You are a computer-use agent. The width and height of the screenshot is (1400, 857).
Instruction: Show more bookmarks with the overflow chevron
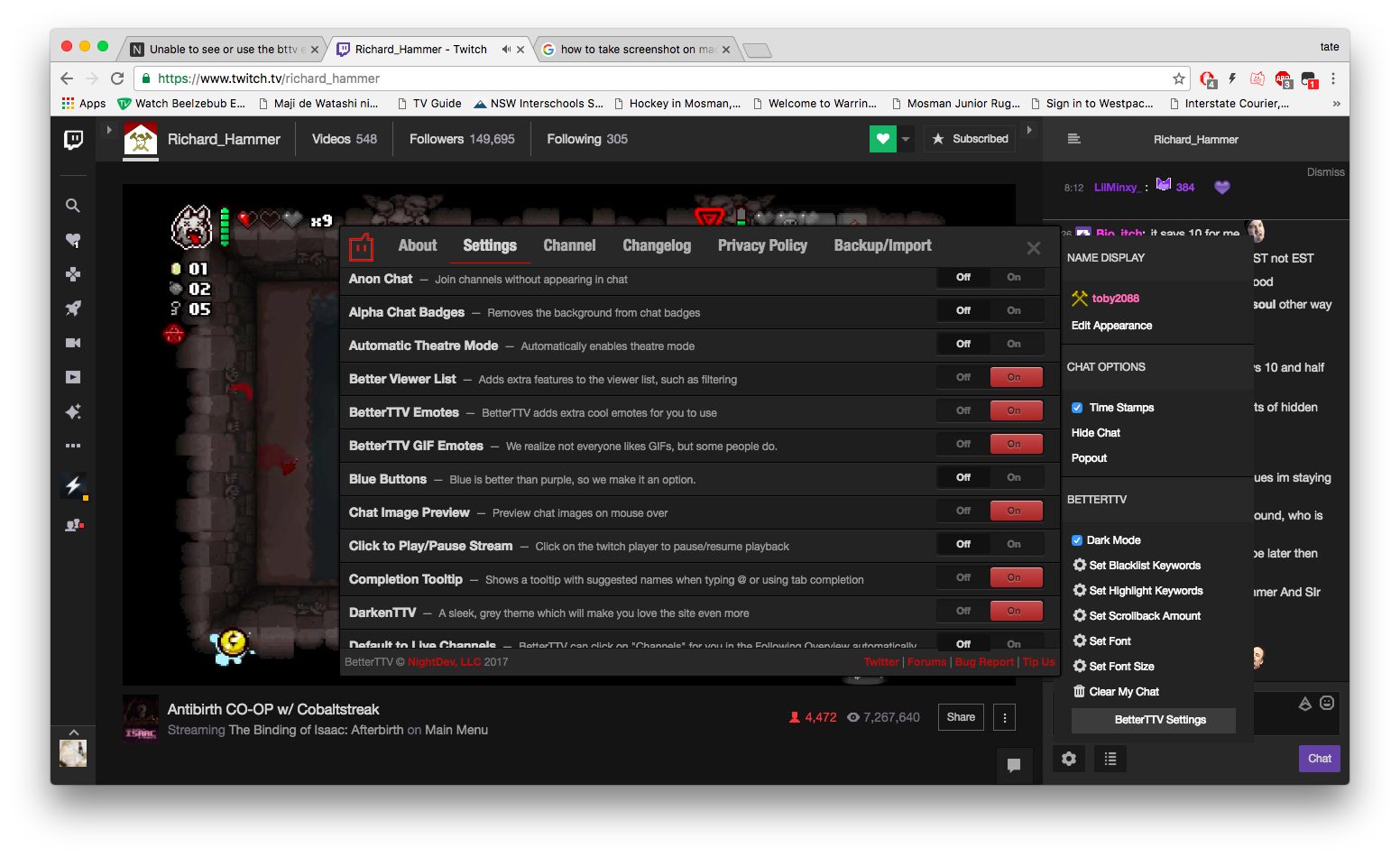click(x=1336, y=104)
